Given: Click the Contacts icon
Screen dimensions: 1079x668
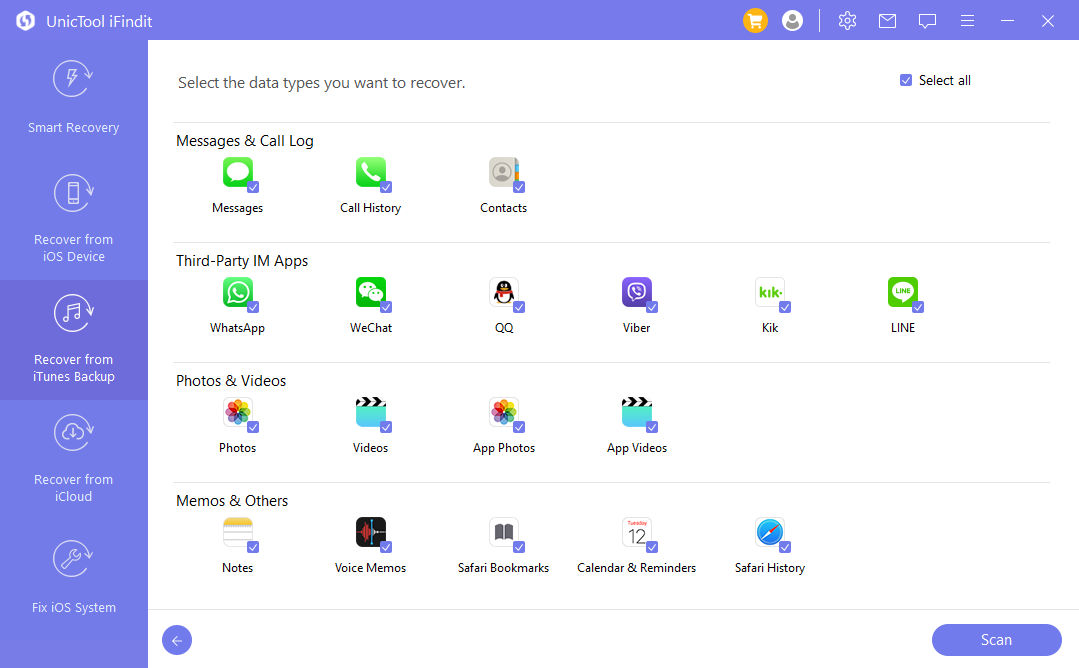Looking at the screenshot, I should (504, 171).
